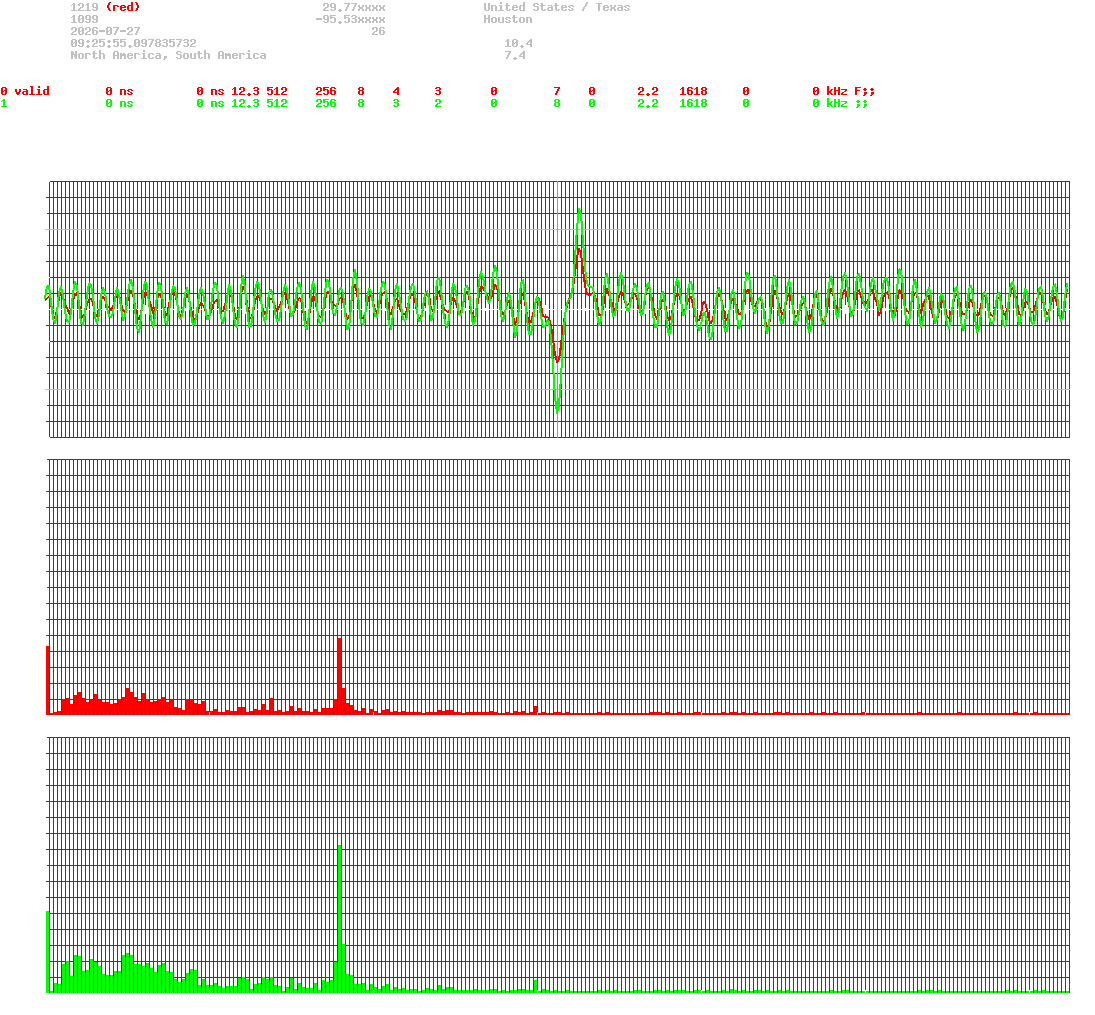Click the green row value 12.3

245,103
